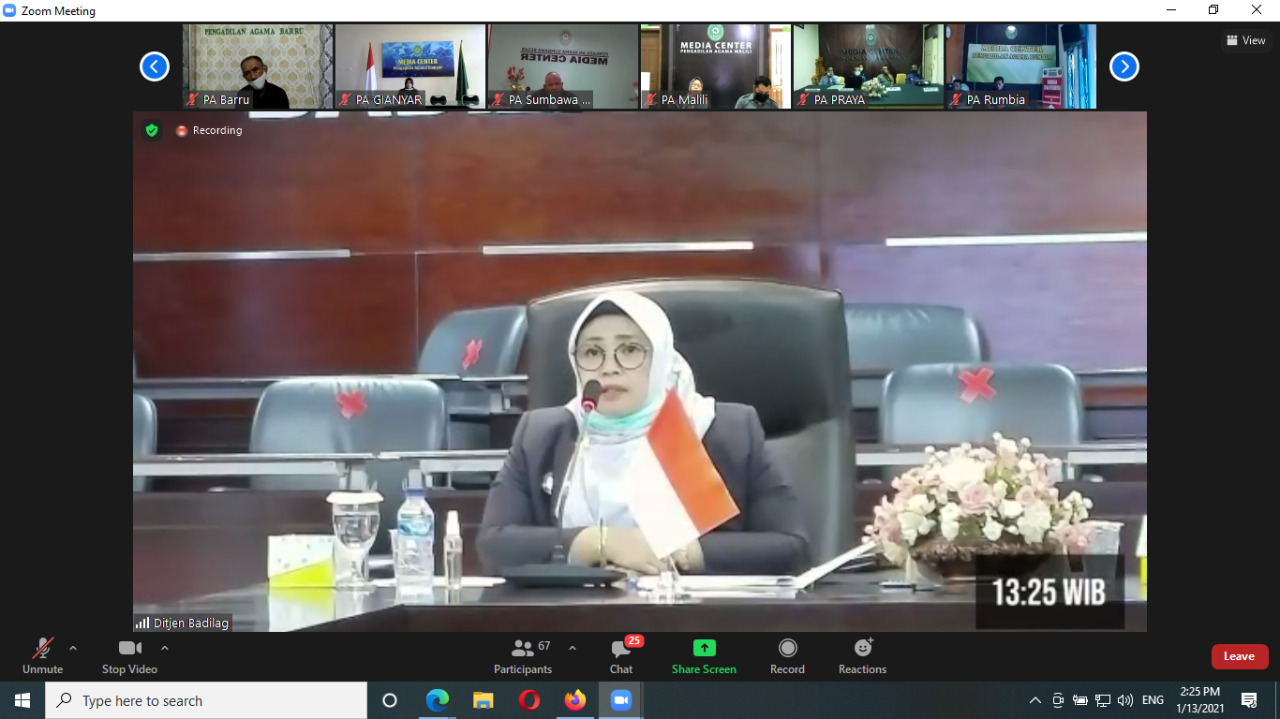The width and height of the screenshot is (1280, 719).
Task: Expand audio options arrow next to Unmute
Action: click(73, 648)
